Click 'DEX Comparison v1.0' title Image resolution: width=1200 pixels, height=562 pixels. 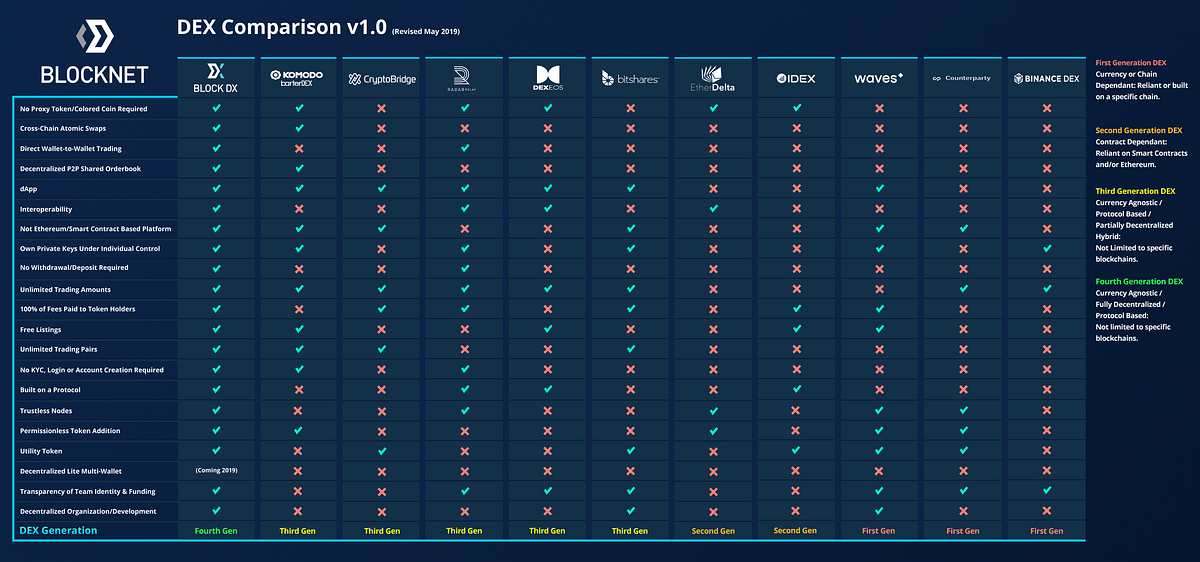click(x=281, y=28)
